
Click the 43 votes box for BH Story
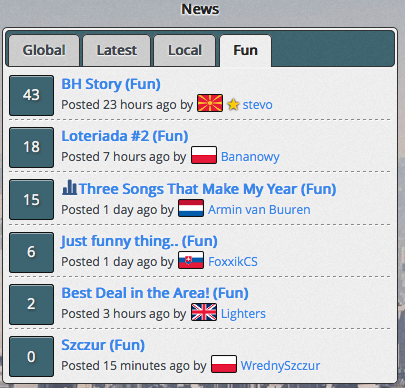[31, 95]
